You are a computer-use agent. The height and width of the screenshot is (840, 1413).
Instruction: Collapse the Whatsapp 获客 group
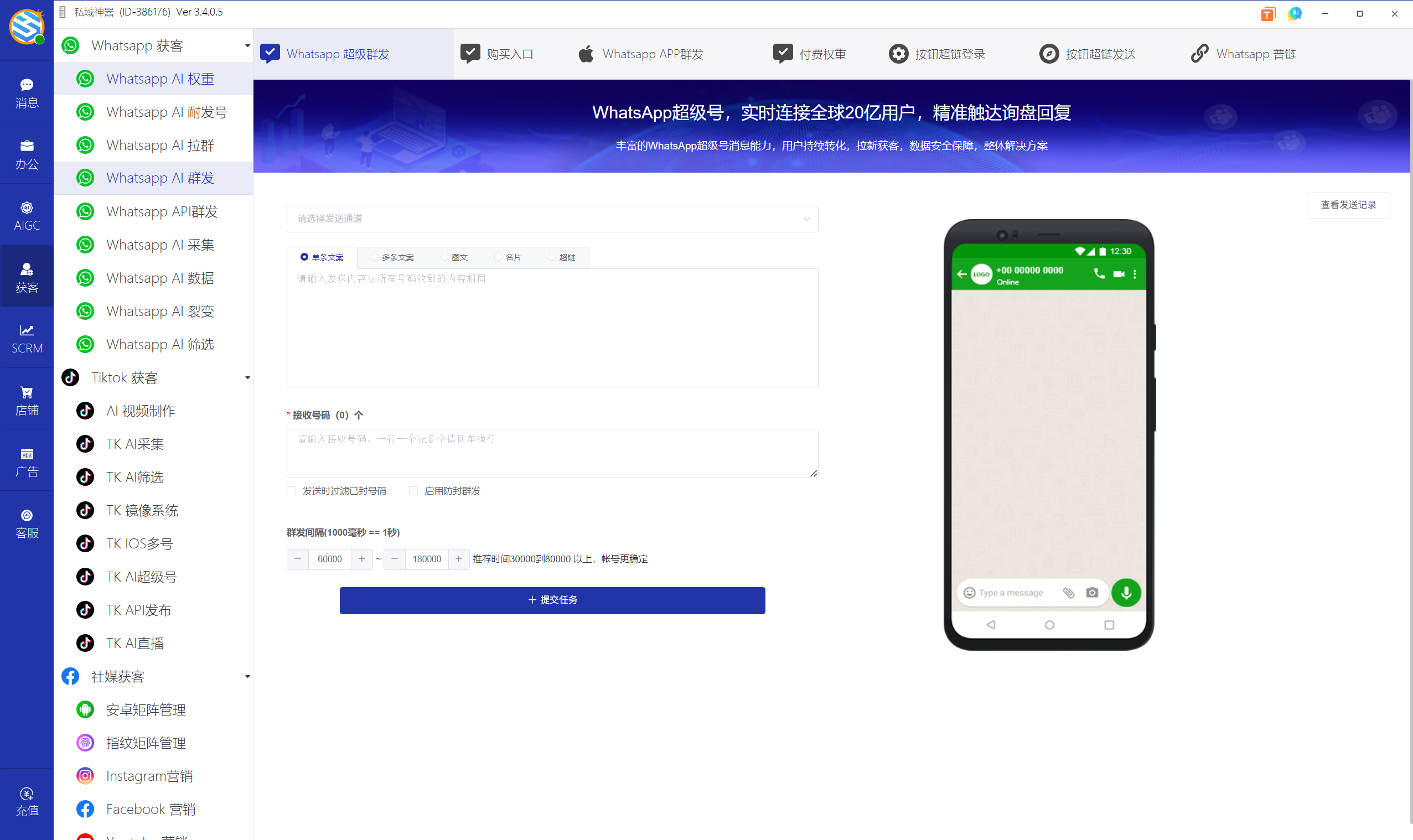tap(246, 45)
